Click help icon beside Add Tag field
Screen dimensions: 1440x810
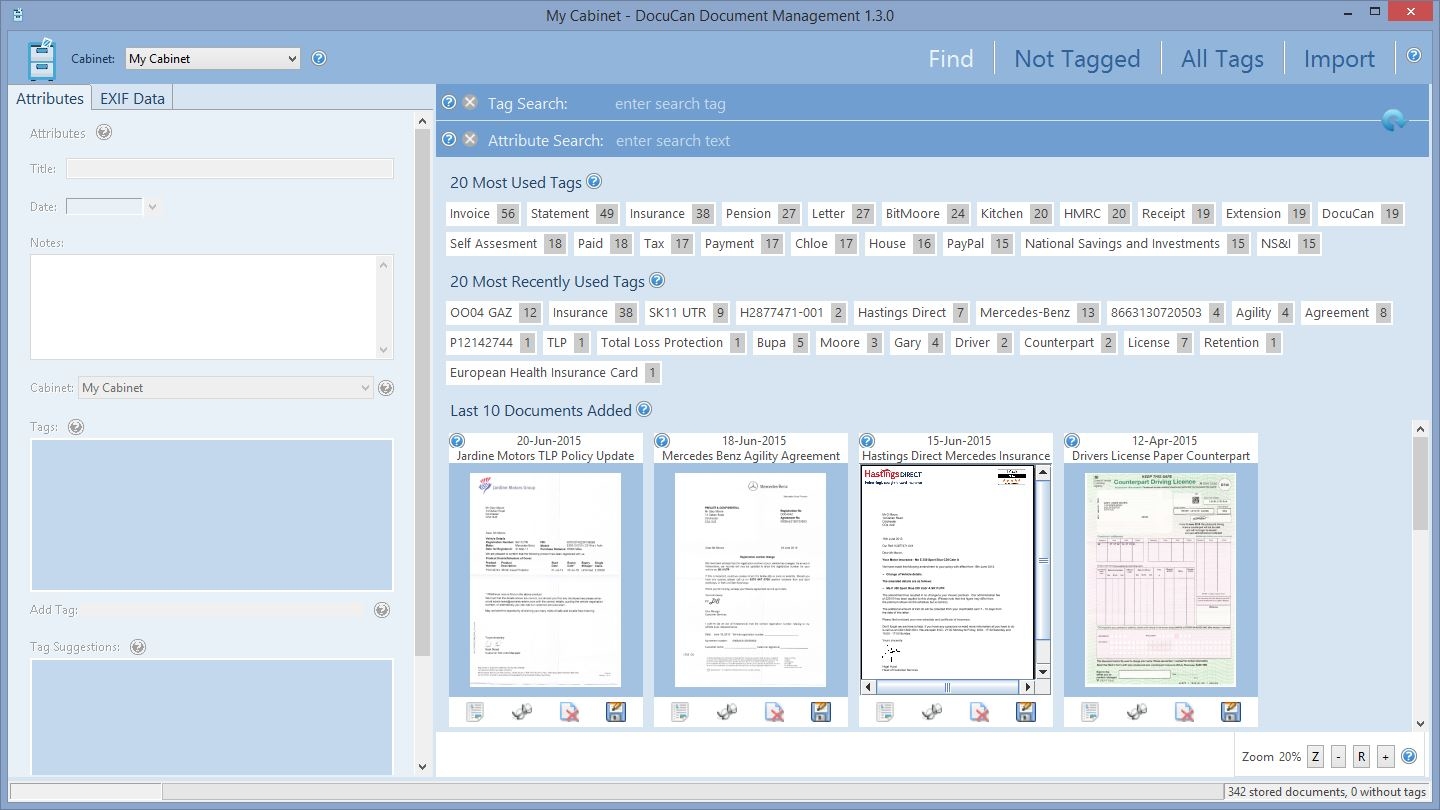(x=382, y=609)
